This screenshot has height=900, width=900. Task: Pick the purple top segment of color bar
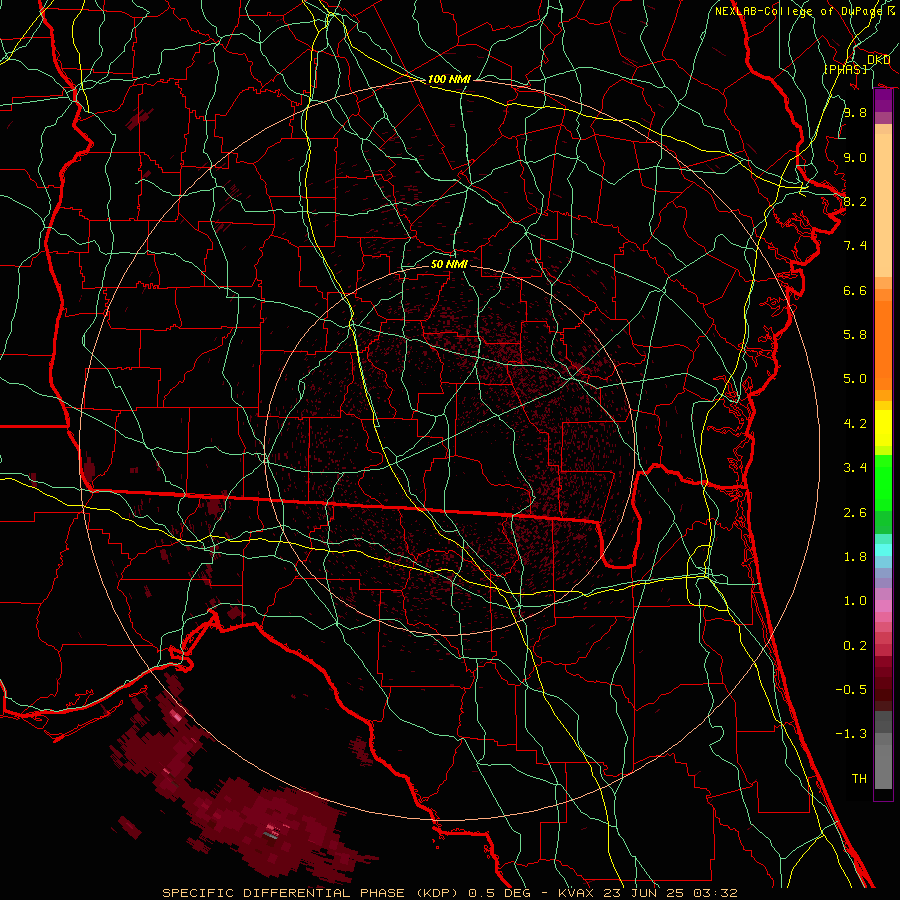click(x=883, y=100)
